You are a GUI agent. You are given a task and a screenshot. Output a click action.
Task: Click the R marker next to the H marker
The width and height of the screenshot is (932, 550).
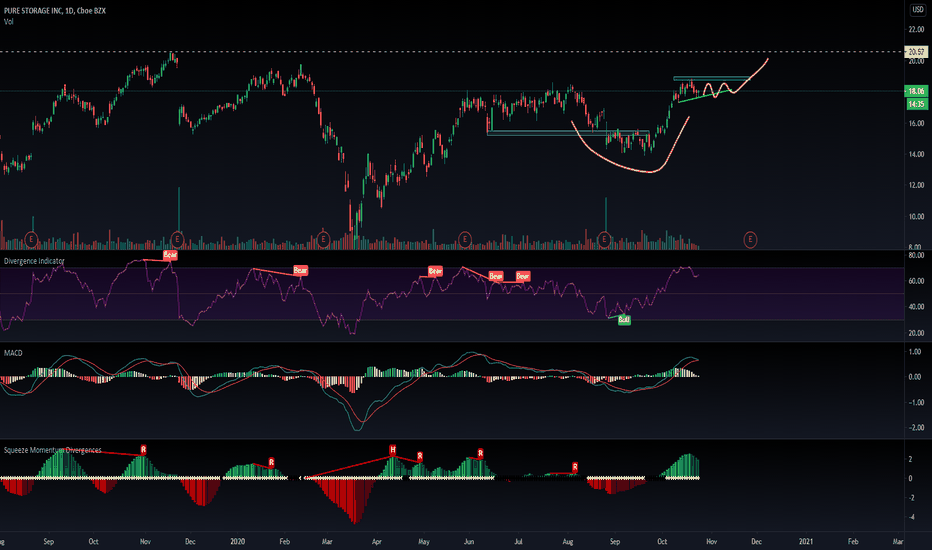pos(420,456)
